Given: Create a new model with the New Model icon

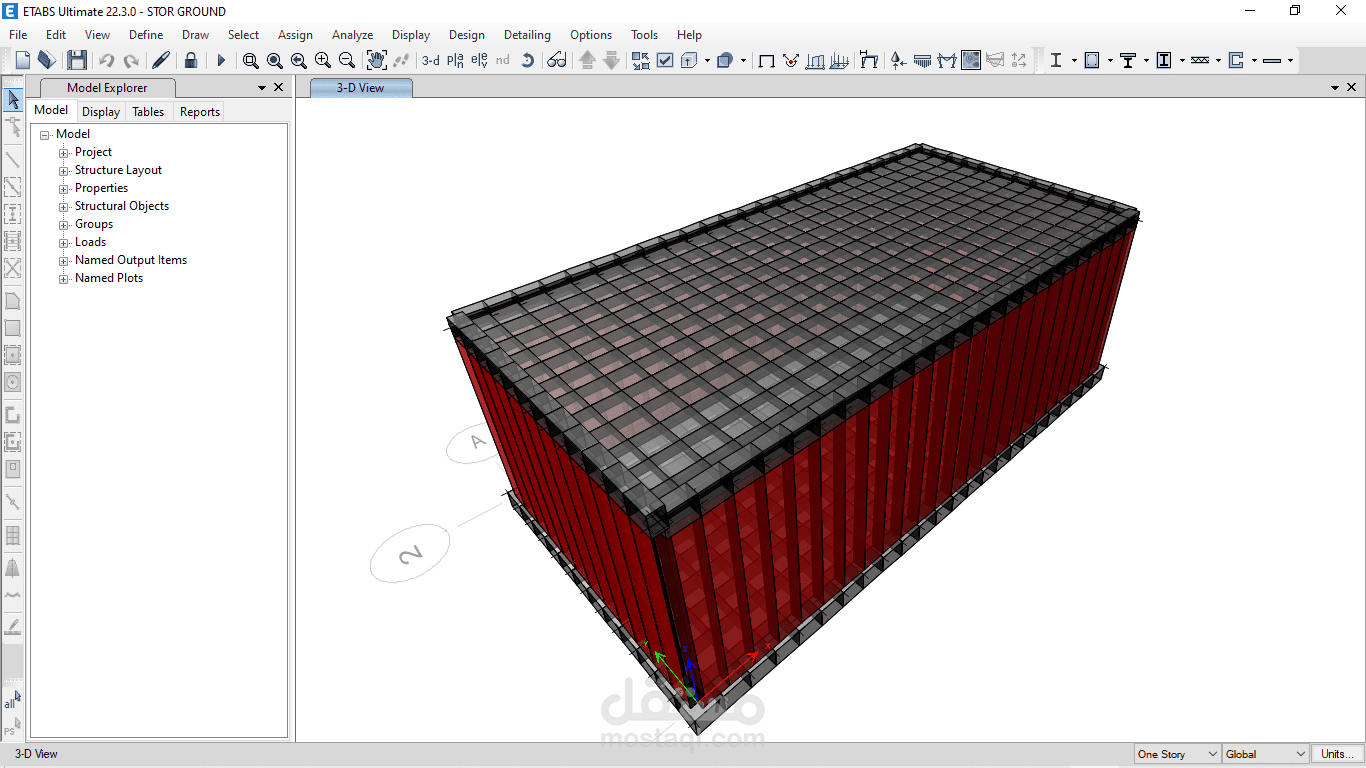Looking at the screenshot, I should coord(23,60).
